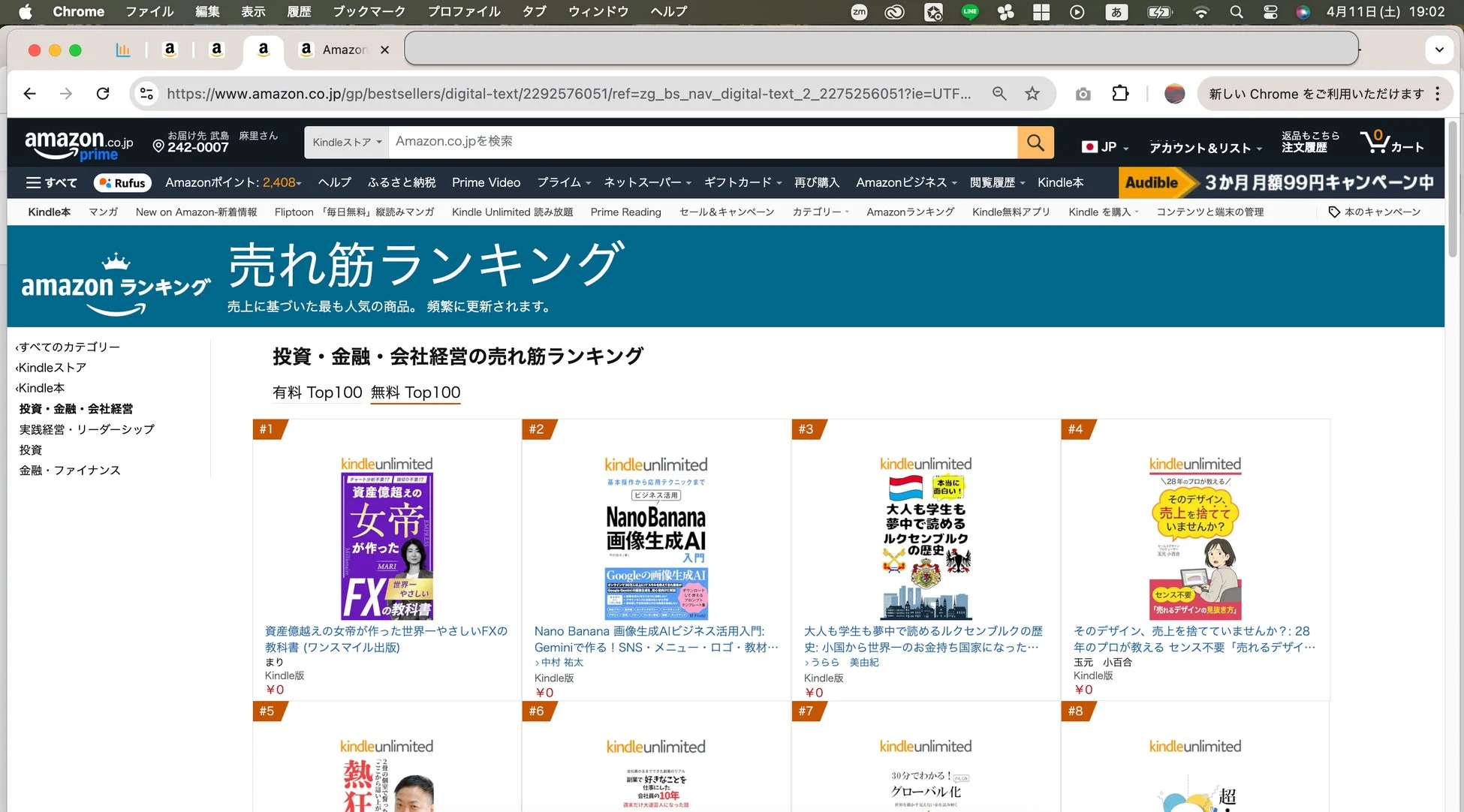Open the Chrome tab search chevron
Viewport: 1464px width, 812px height.
(1438, 50)
